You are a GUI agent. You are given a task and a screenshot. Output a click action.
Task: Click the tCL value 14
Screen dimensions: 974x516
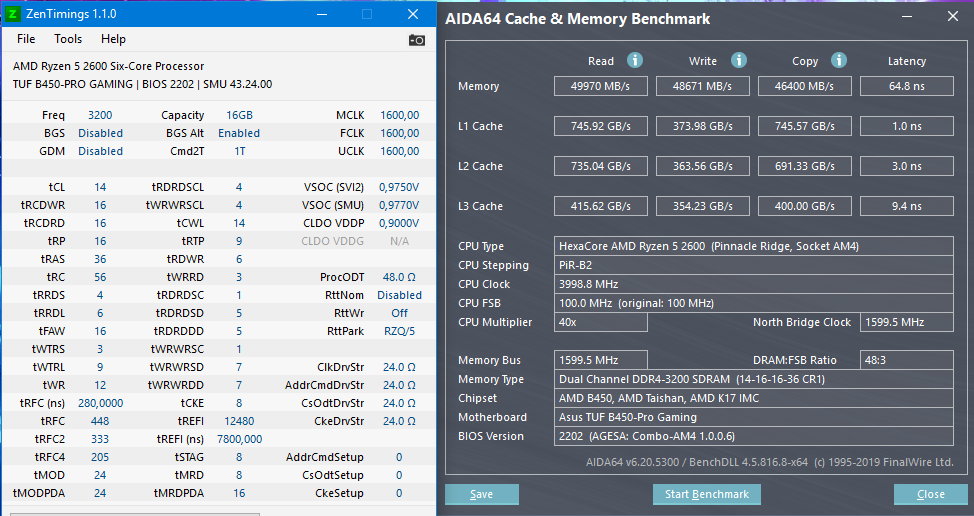100,187
